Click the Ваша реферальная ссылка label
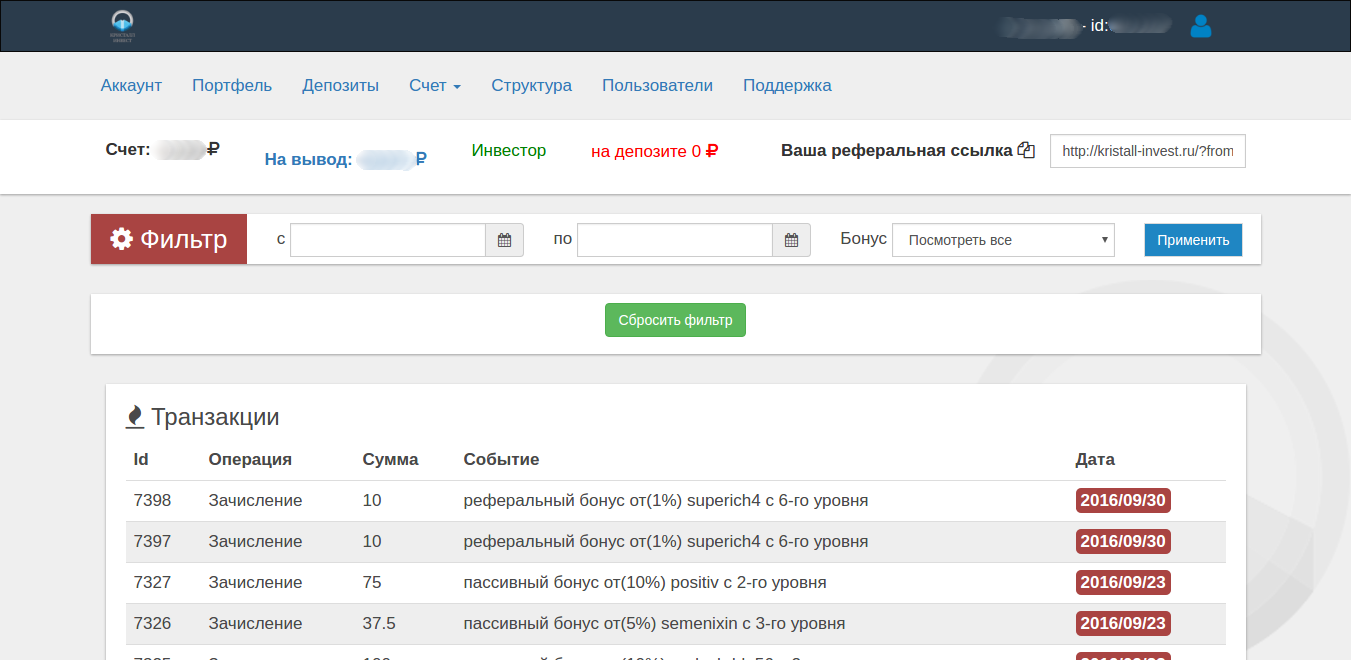The height and width of the screenshot is (660, 1351). (896, 151)
